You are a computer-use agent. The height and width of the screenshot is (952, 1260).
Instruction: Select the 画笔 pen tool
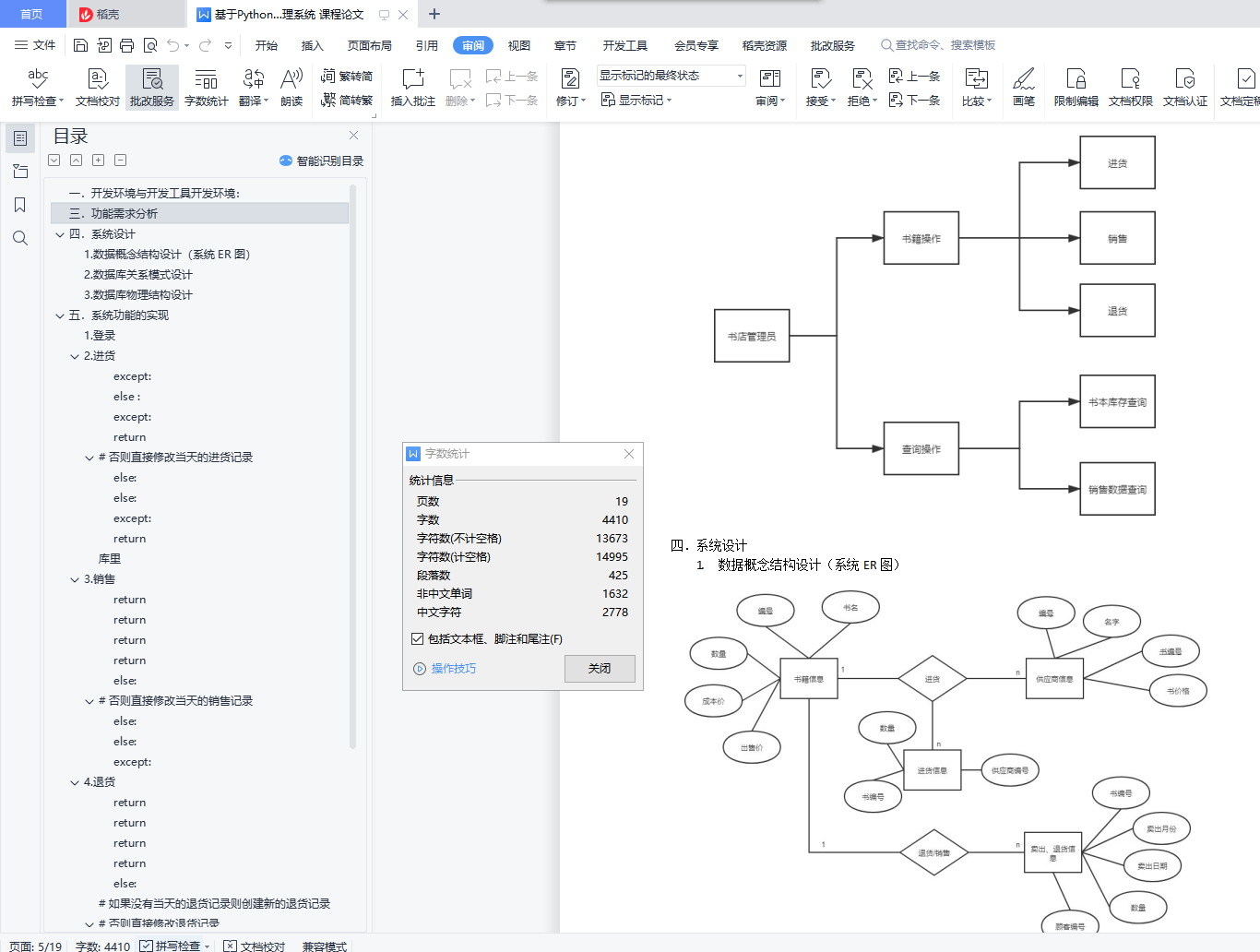(1023, 88)
